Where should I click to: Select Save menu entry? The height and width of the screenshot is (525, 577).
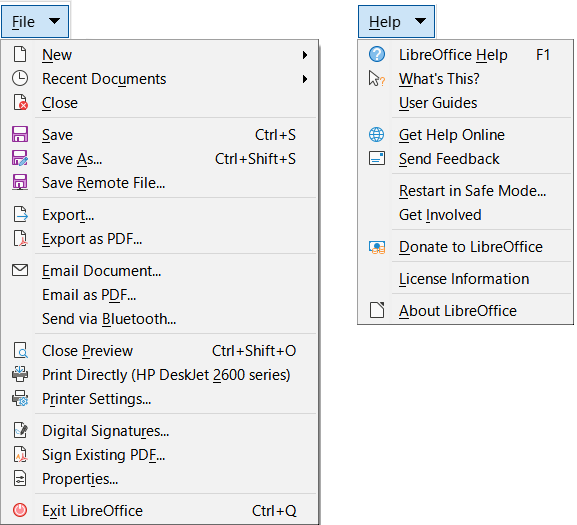click(159, 135)
